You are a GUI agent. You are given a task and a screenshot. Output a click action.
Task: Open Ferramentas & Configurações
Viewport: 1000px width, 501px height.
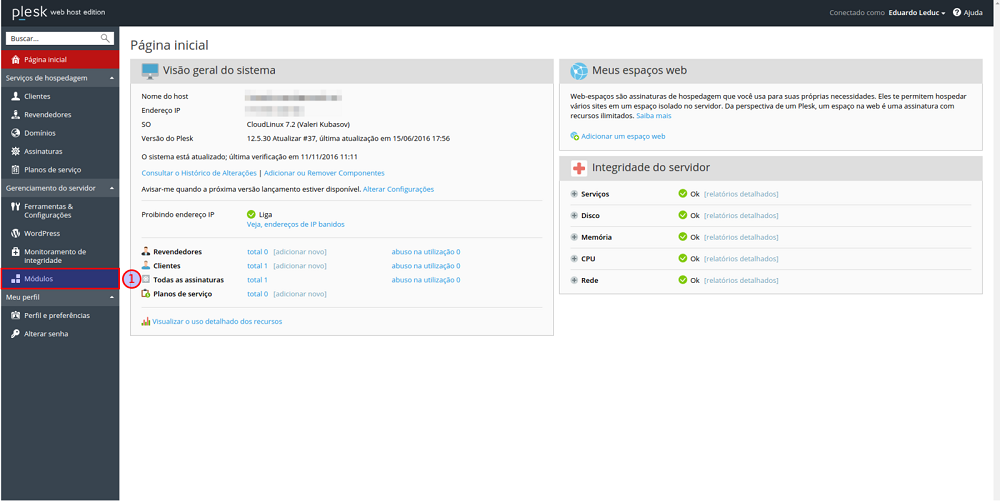tap(48, 210)
